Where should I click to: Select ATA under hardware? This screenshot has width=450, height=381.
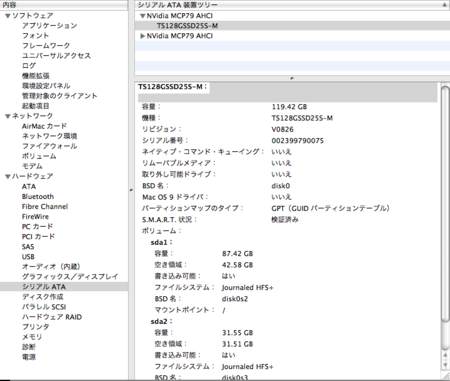point(29,186)
